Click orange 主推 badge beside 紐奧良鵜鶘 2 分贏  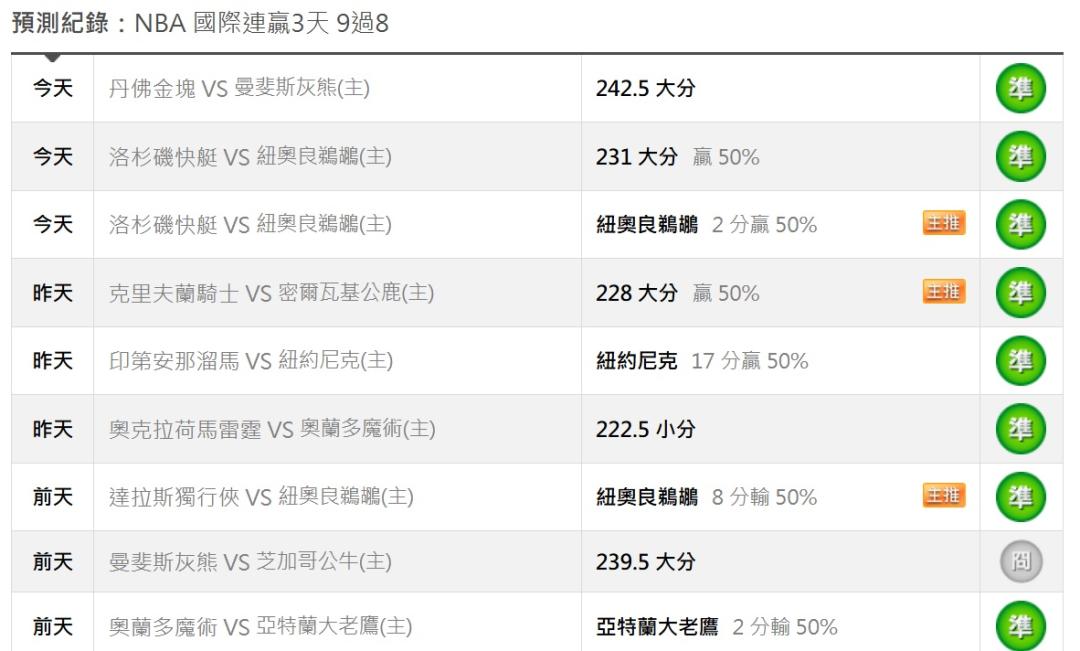[x=943, y=223]
